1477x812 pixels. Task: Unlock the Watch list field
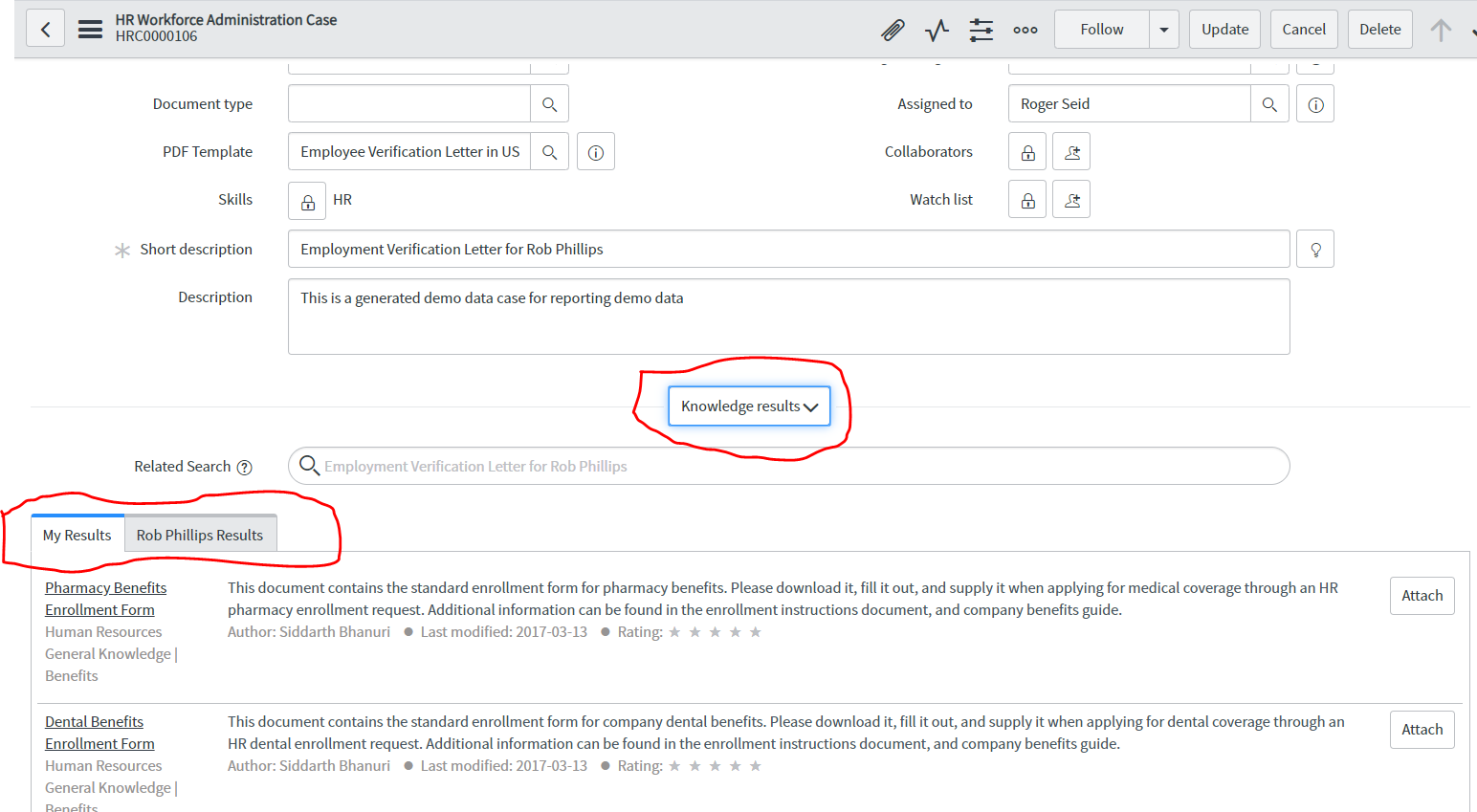pyautogui.click(x=1027, y=199)
